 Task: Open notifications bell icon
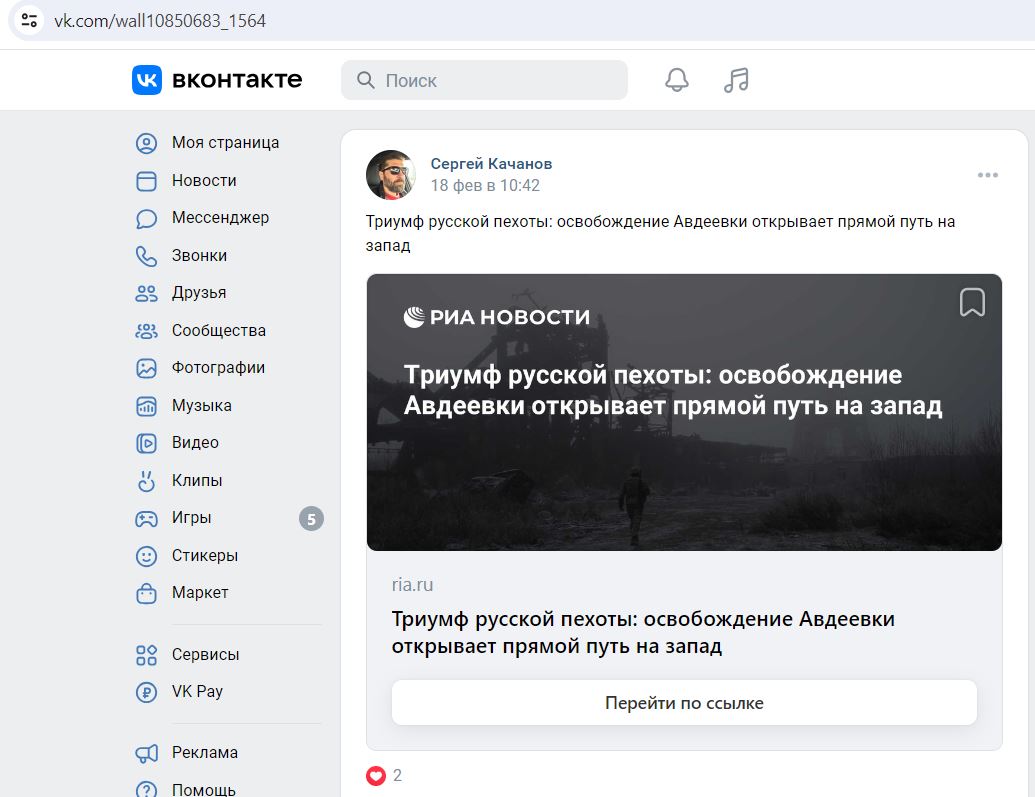[677, 80]
